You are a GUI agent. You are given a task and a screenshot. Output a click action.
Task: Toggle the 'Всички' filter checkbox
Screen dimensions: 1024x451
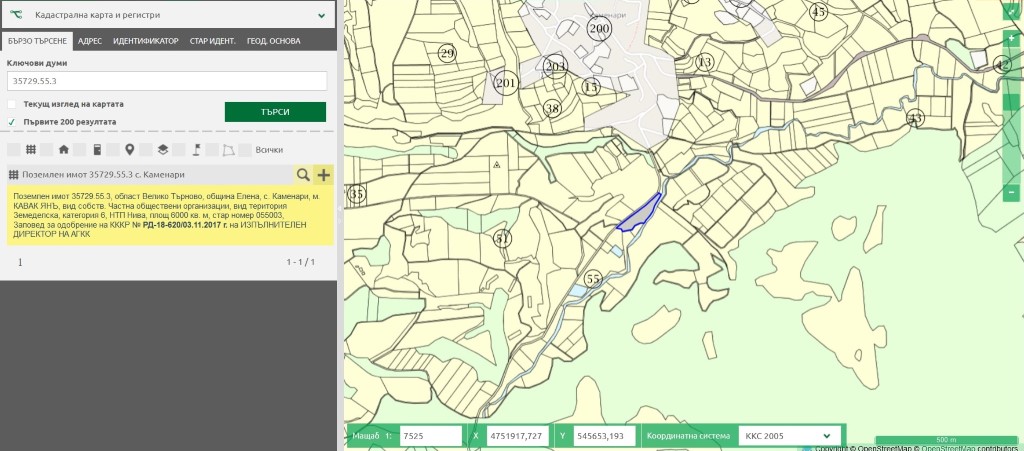click(x=244, y=150)
